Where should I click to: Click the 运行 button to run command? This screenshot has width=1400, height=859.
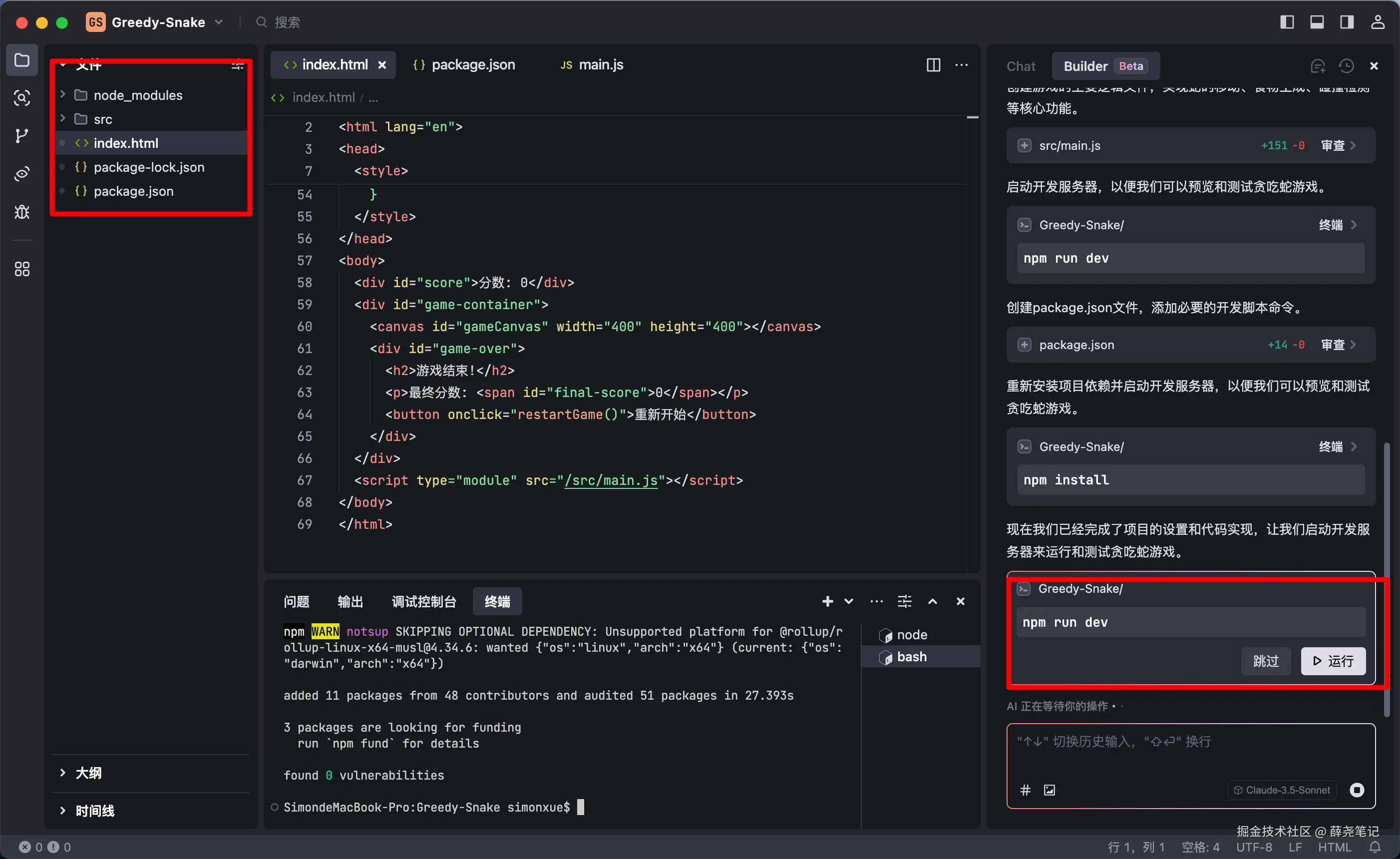1333,661
